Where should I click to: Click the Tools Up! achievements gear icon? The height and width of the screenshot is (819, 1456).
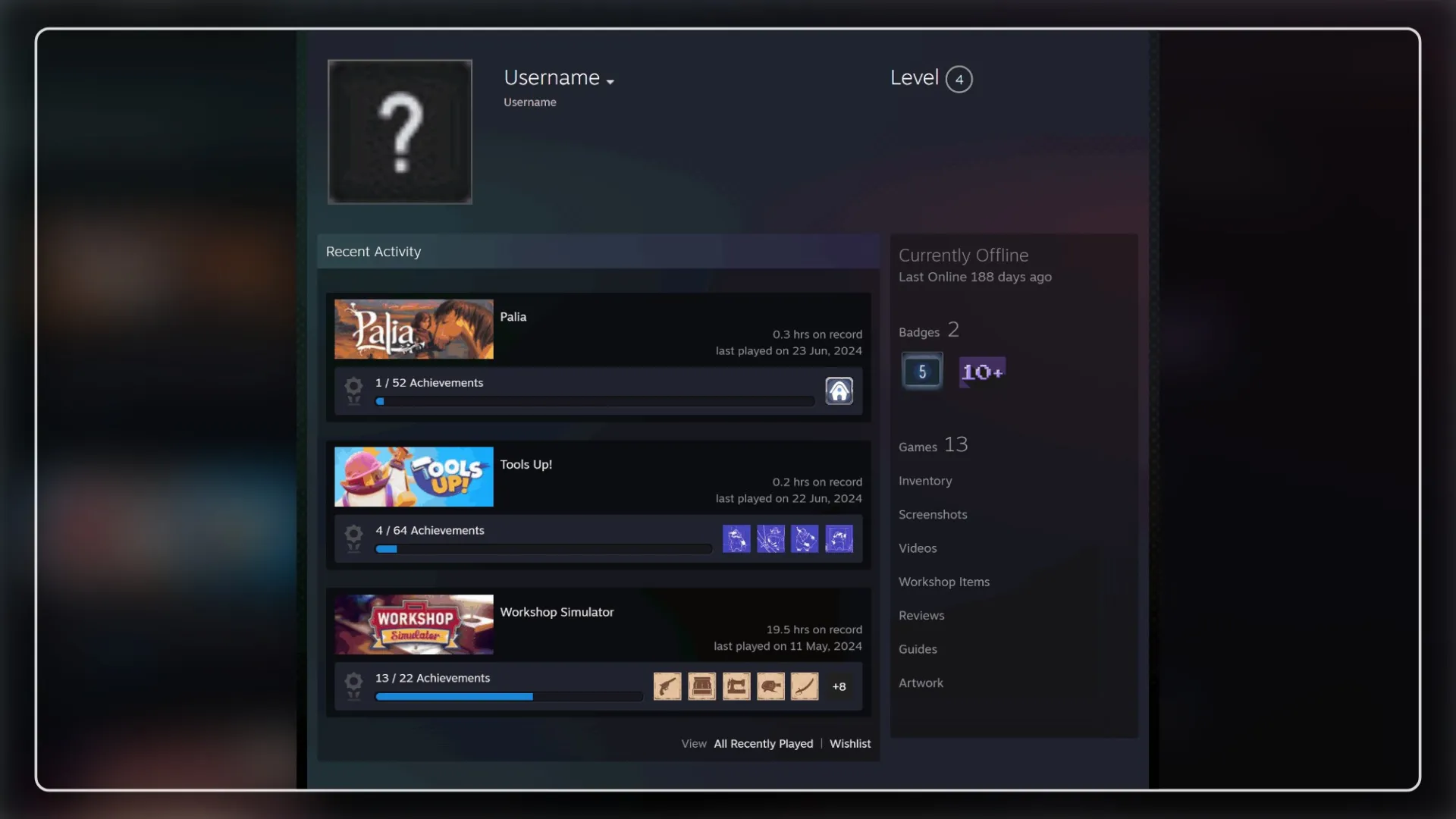(353, 538)
